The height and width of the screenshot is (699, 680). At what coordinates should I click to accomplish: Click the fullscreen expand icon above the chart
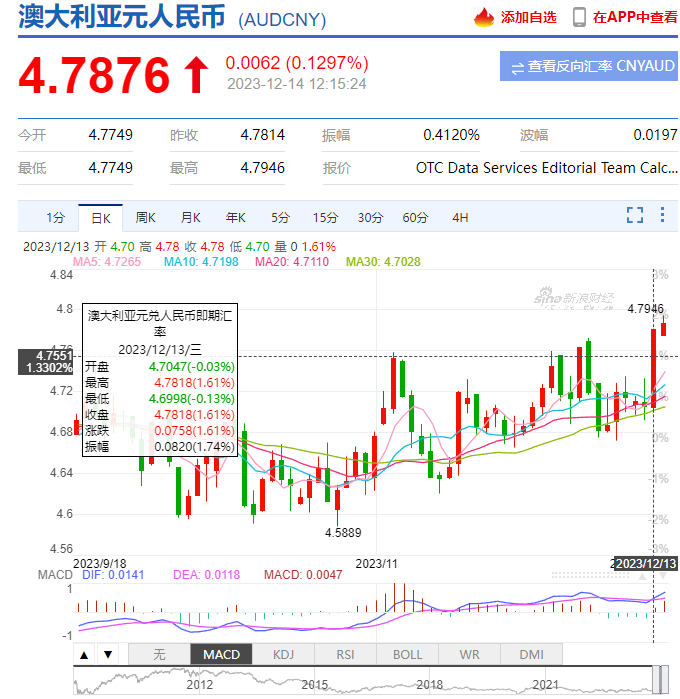[x=634, y=215]
